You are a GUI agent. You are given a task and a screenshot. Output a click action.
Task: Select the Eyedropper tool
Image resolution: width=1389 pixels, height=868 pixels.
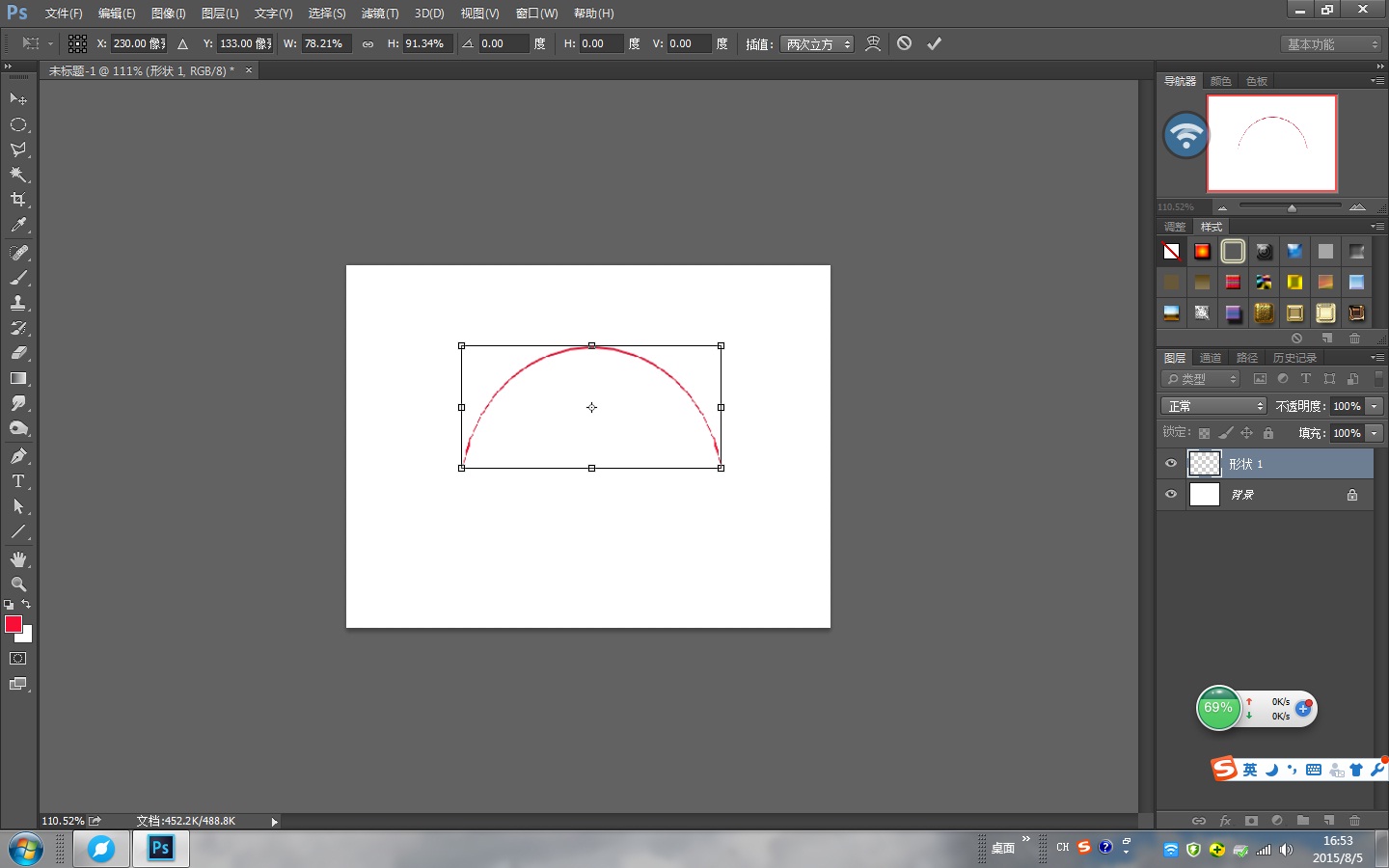(x=18, y=226)
